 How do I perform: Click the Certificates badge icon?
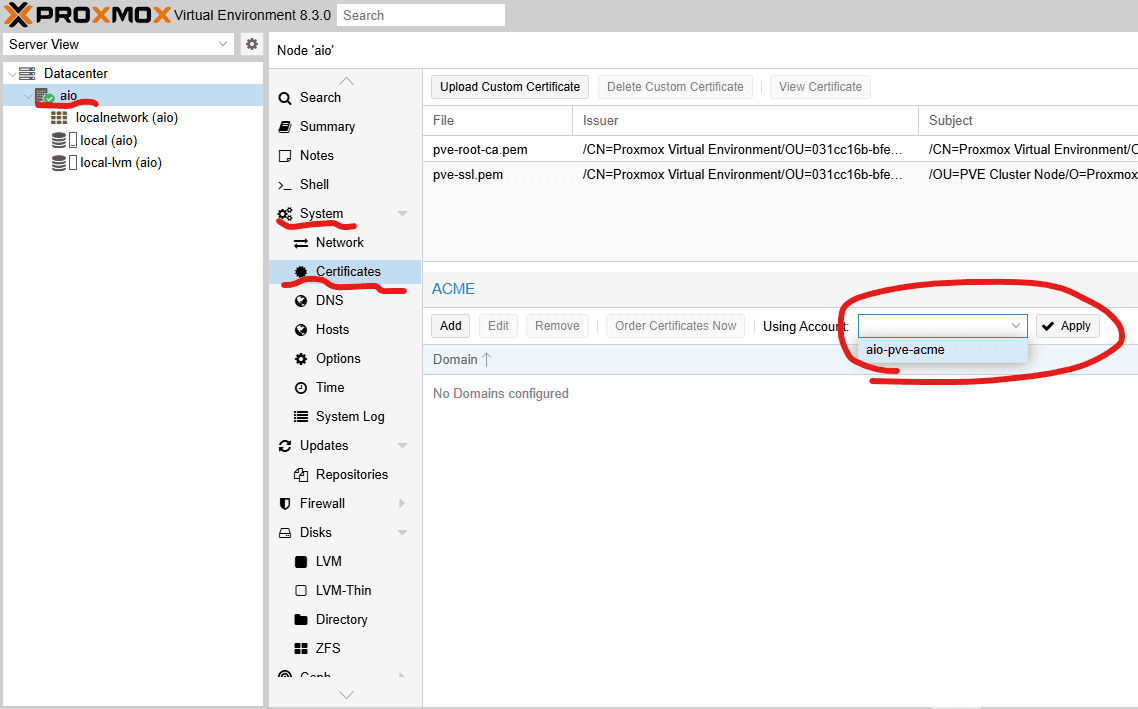coord(300,272)
